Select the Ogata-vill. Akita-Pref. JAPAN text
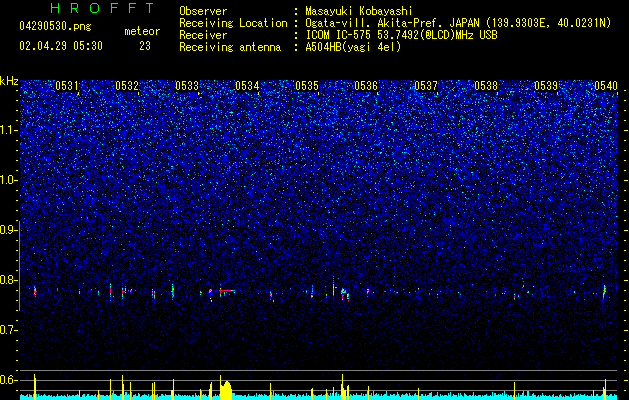 [x=392, y=23]
